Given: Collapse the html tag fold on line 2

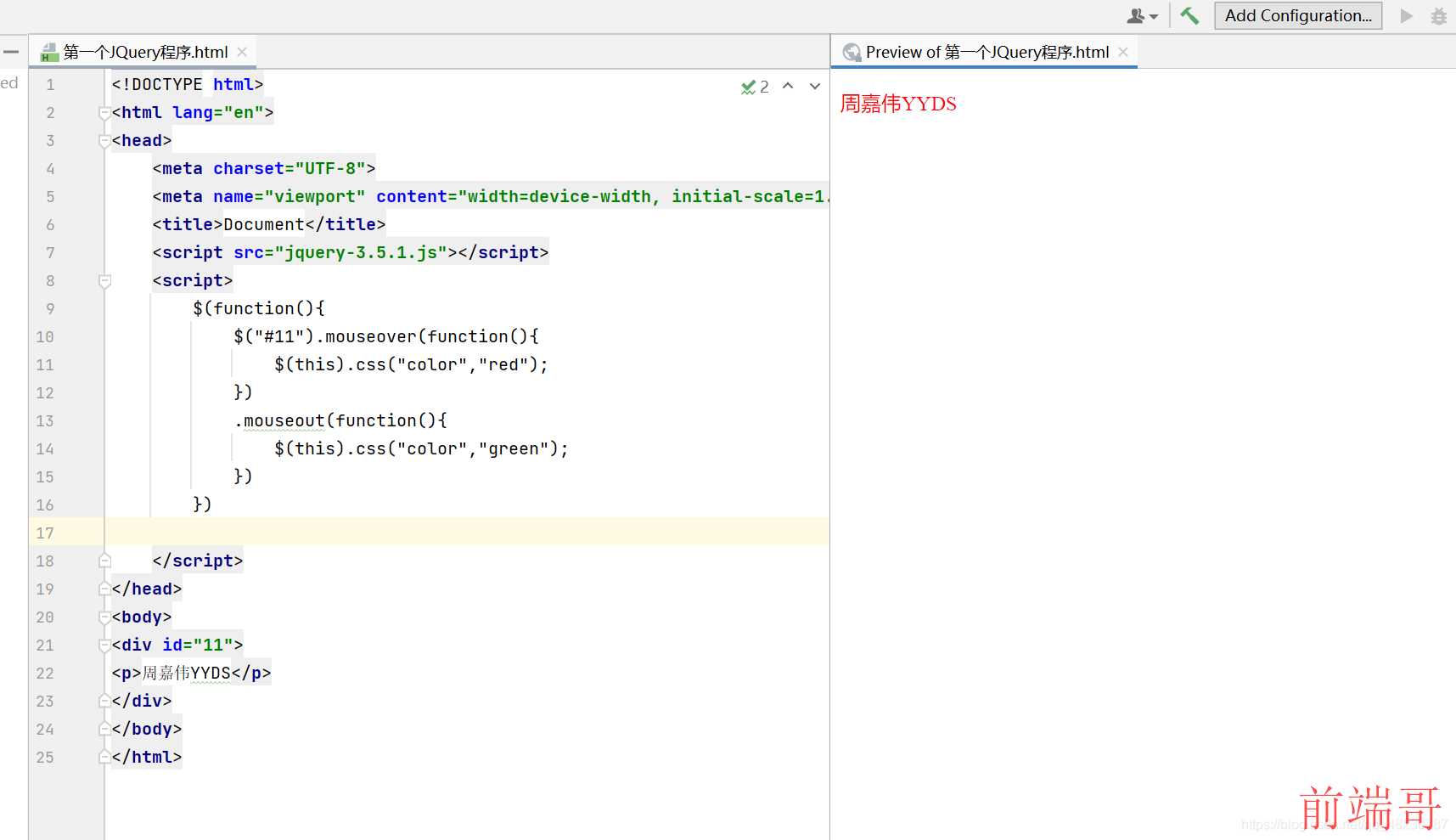Looking at the screenshot, I should point(104,113).
